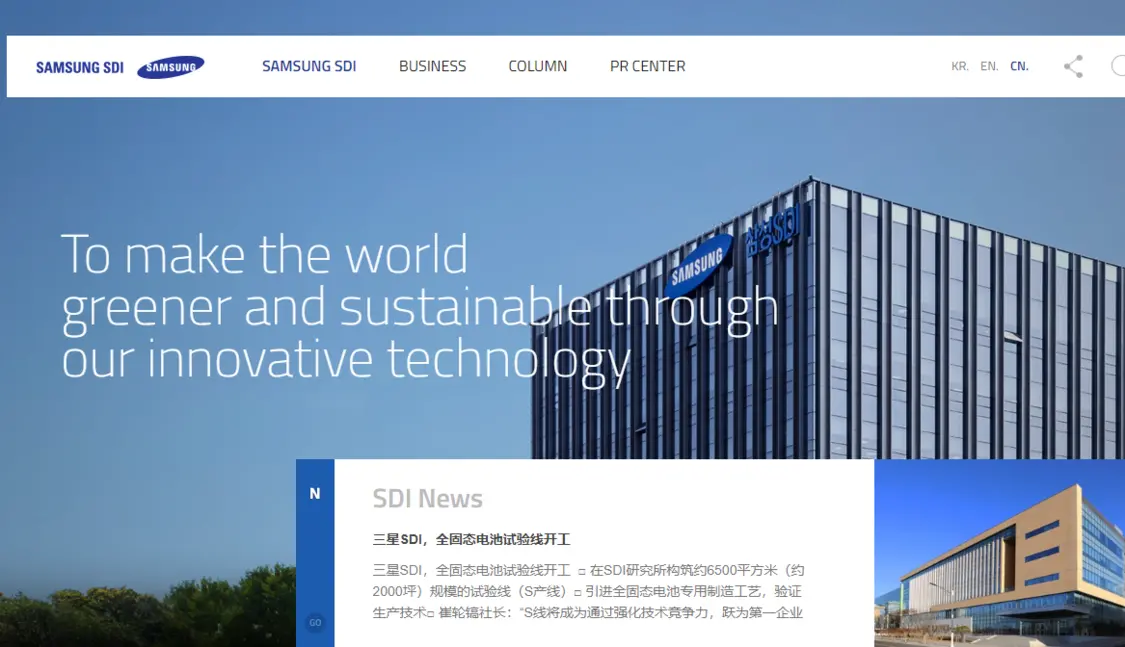Viewport: 1125px width, 647px height.
Task: Open the bold news headline 三星SDI，全固态电池试验线开工
Action: (471, 539)
